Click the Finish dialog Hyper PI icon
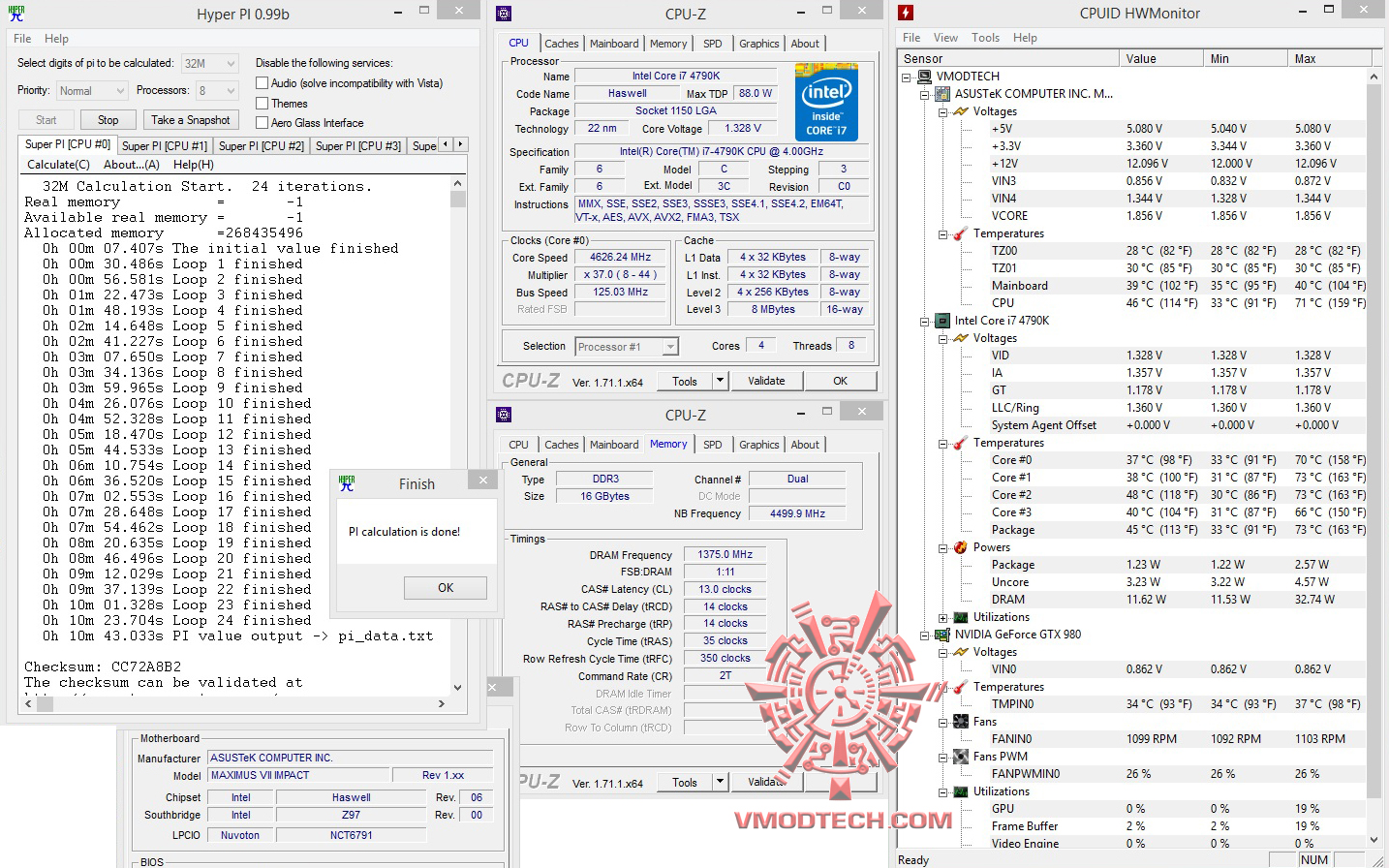Screen dimensions: 1389x868 click(347, 483)
